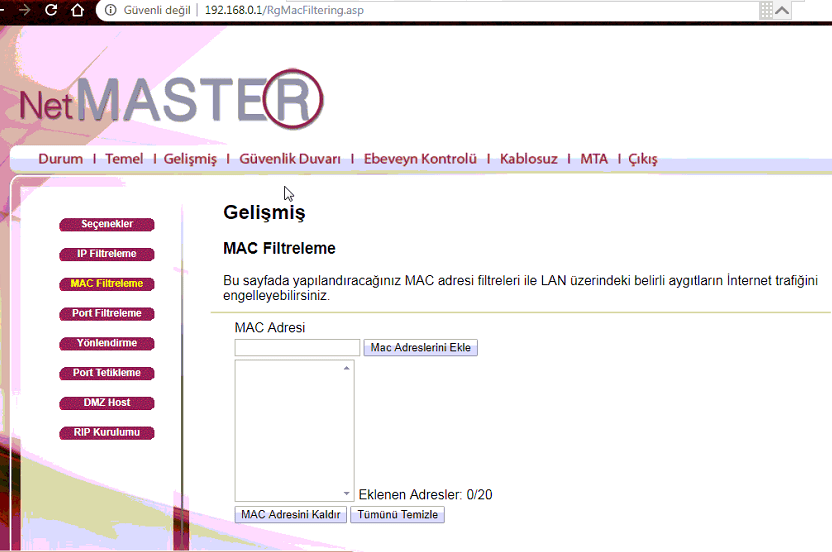Screen dimensions: 832x552
Task: Click the MAC Filtreleme page heading
Action: (279, 248)
